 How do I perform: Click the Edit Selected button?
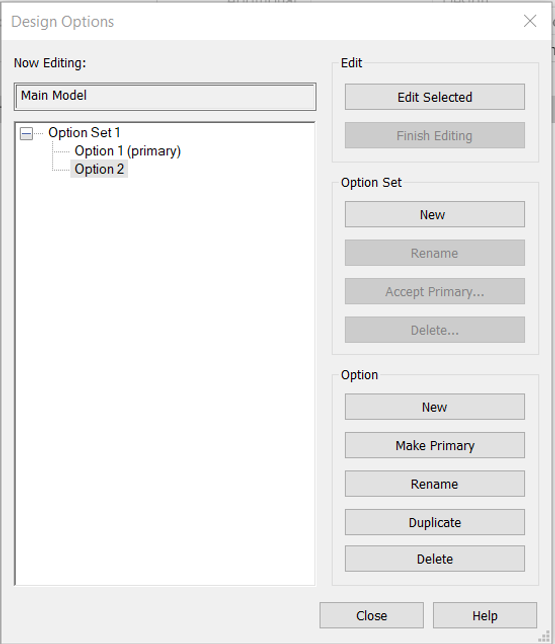click(x=435, y=97)
